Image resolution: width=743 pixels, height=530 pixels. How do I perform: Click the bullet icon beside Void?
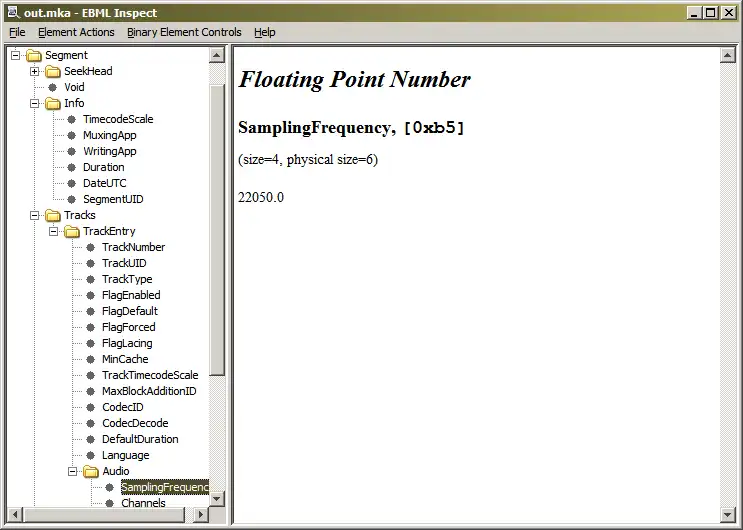click(53, 87)
